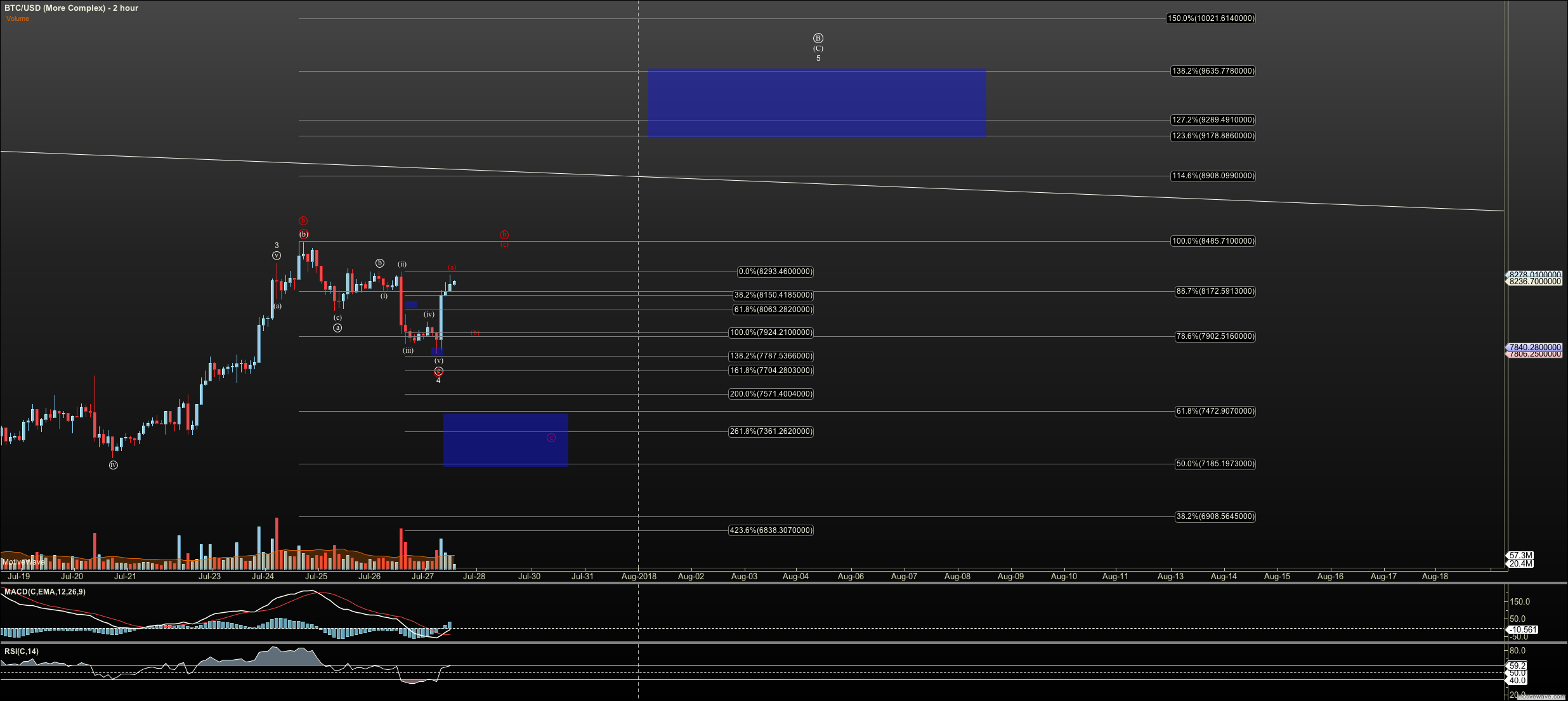Click the (iii) wave label

coord(408,350)
